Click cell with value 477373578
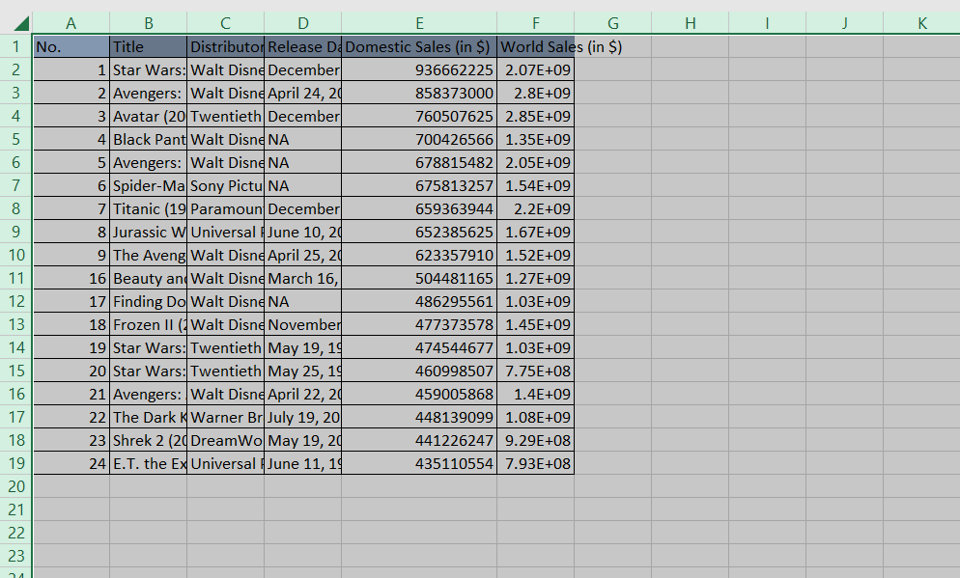This screenshot has height=578, width=960. coord(419,325)
